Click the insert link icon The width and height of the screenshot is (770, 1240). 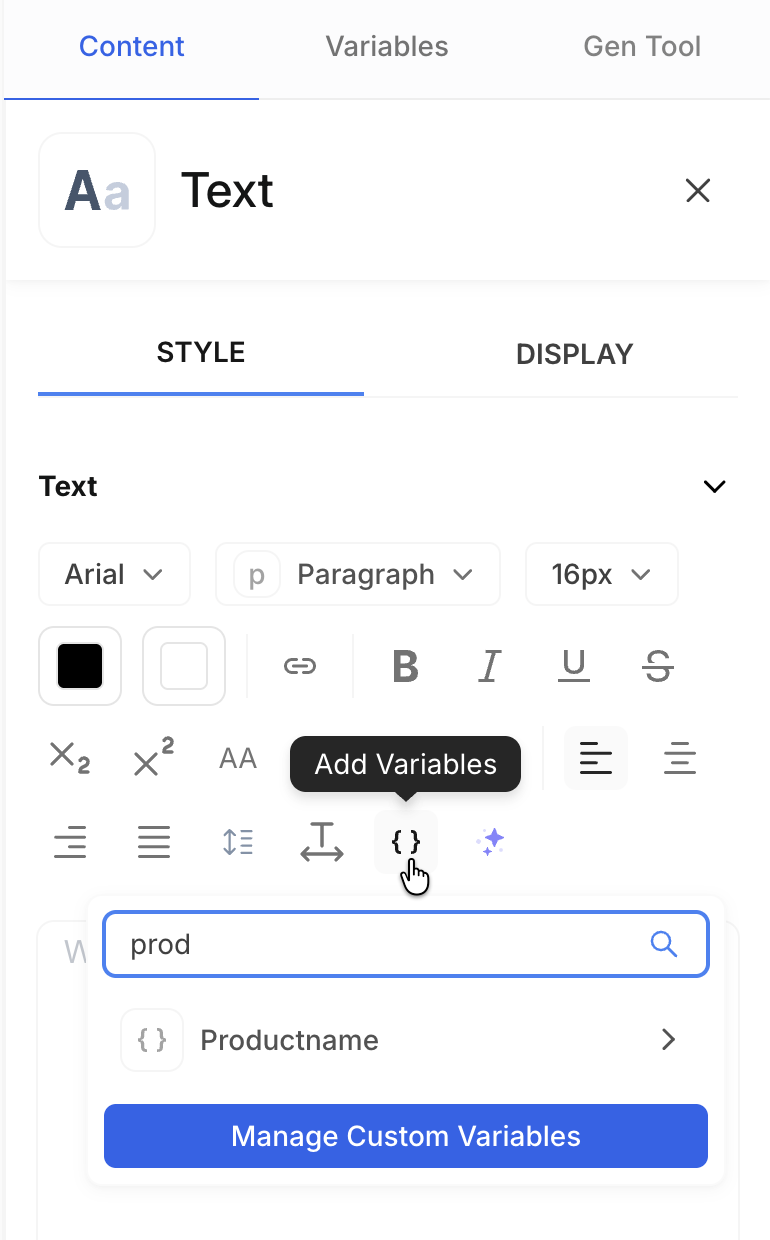[300, 666]
